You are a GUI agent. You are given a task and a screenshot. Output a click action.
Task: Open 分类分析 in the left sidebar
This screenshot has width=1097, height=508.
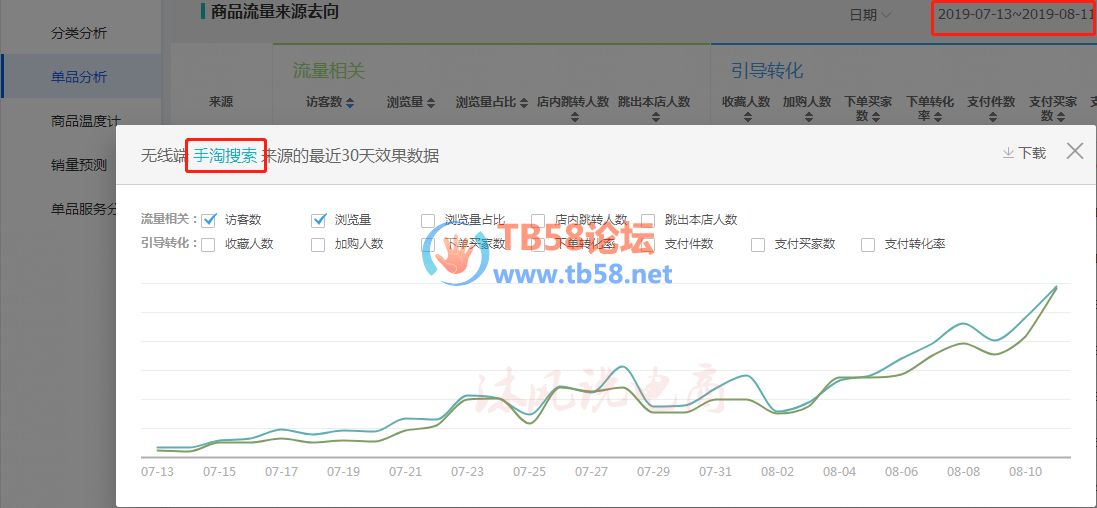pos(79,33)
